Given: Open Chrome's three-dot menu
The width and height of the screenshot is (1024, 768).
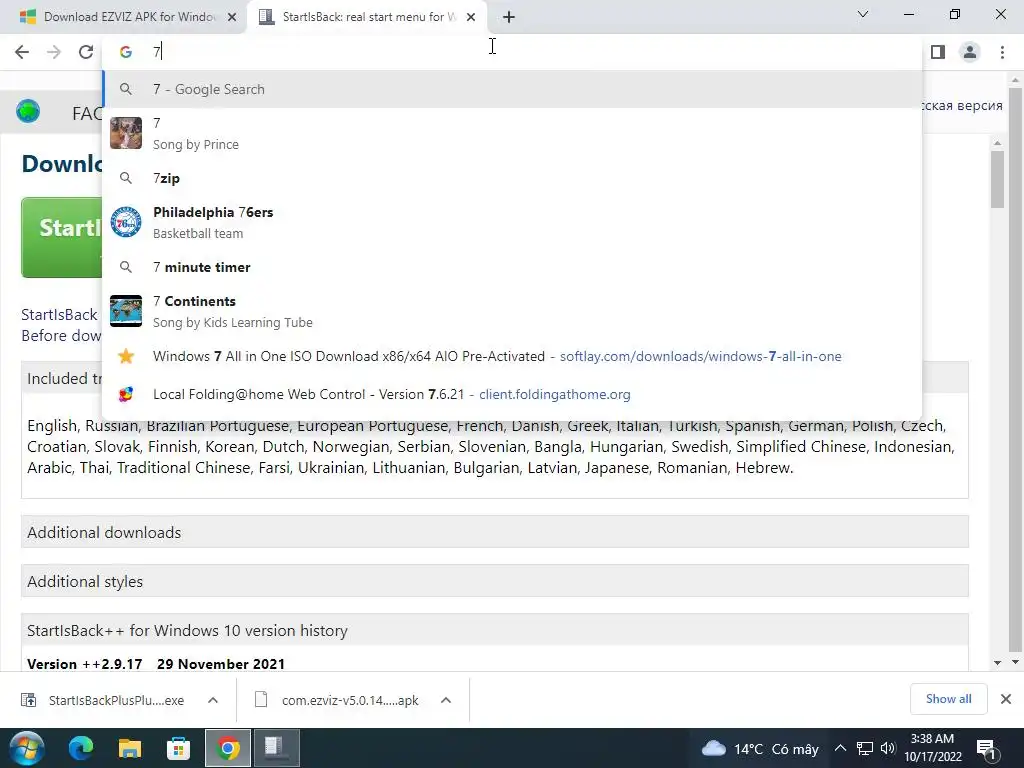Looking at the screenshot, I should [1002, 52].
